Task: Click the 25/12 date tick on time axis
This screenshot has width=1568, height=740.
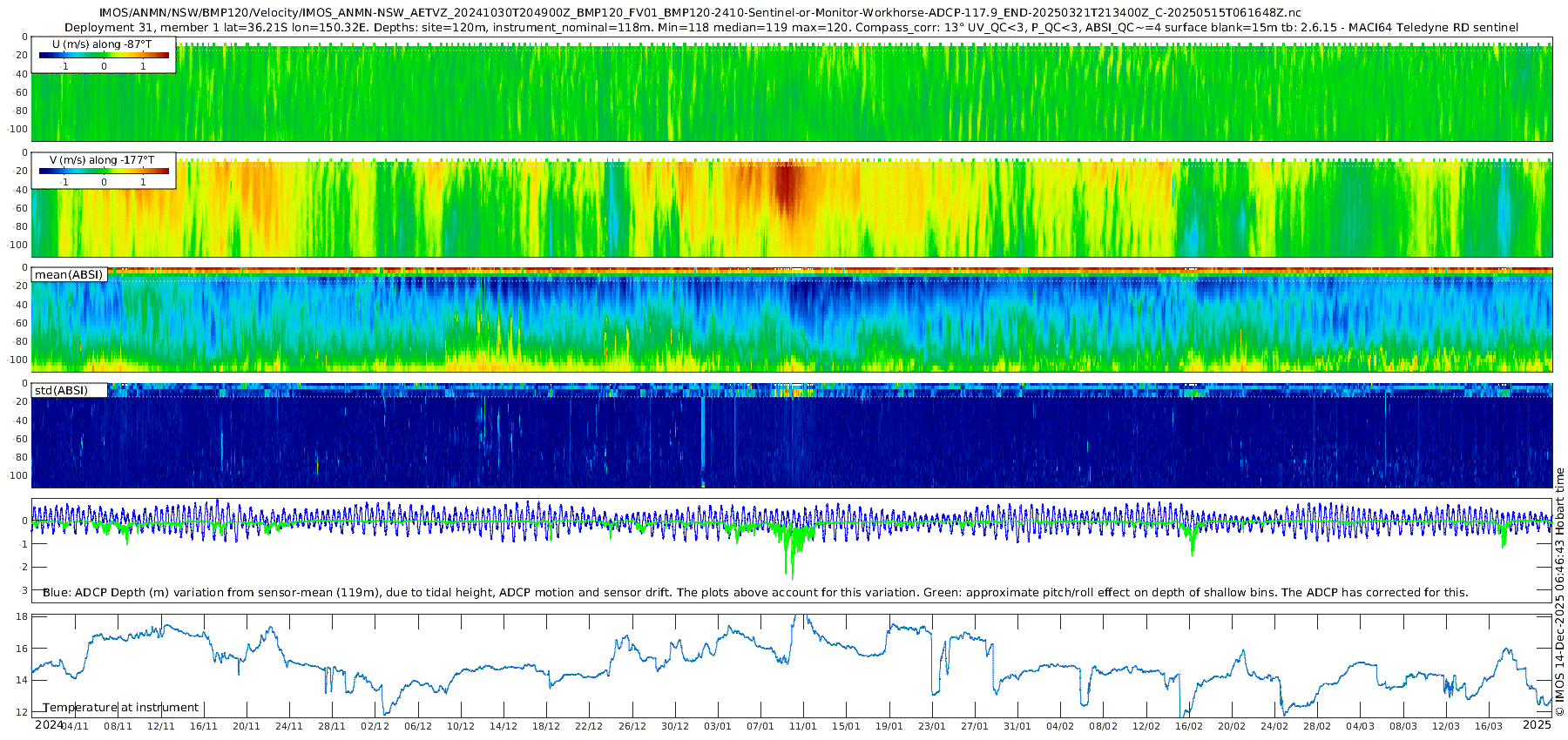Action: point(632,726)
